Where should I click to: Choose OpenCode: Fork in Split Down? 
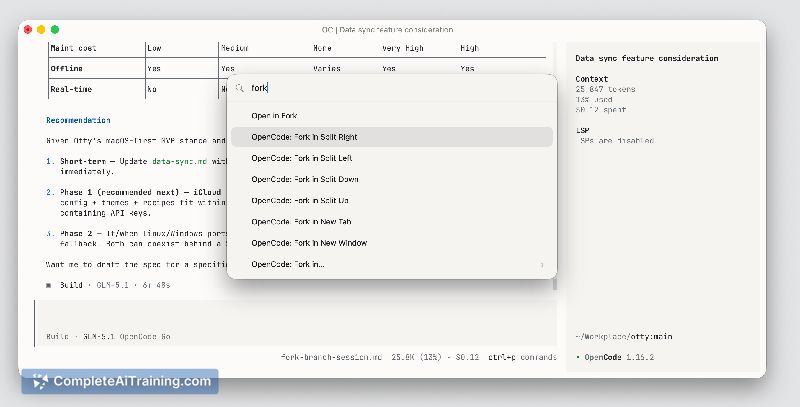click(391, 180)
